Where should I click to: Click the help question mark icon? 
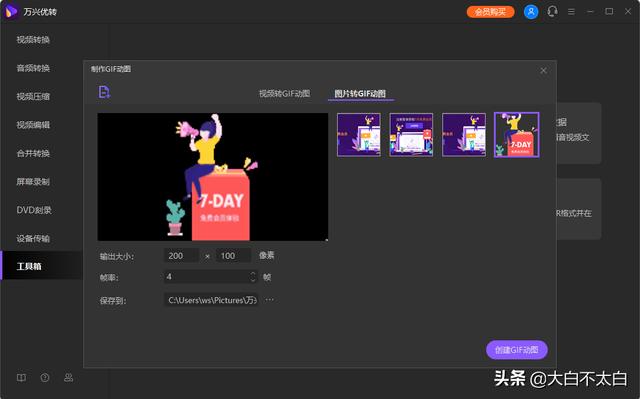click(x=45, y=377)
